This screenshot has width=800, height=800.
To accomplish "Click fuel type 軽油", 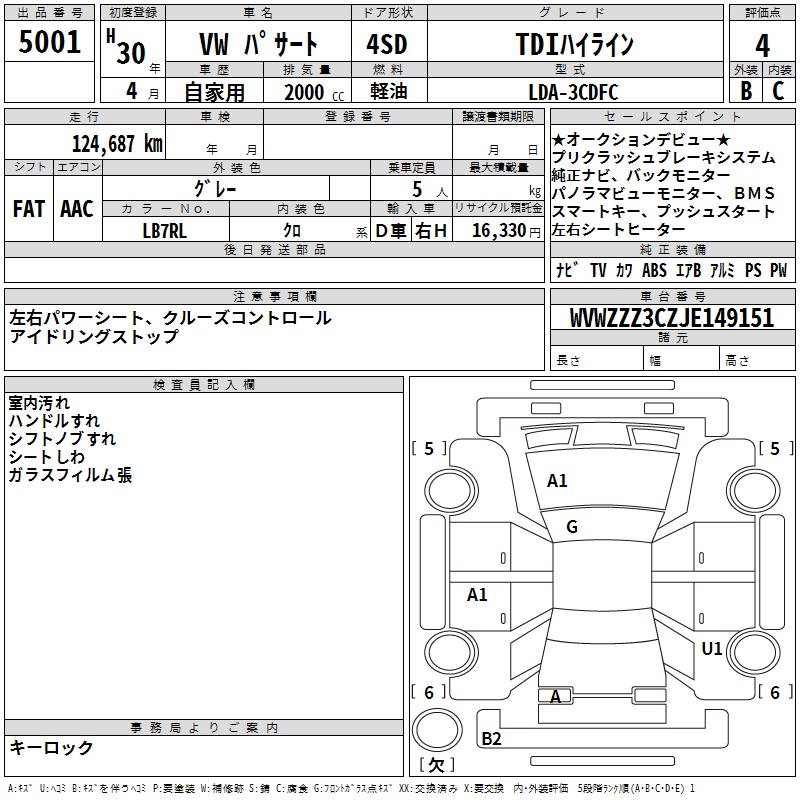I will click(x=389, y=91).
